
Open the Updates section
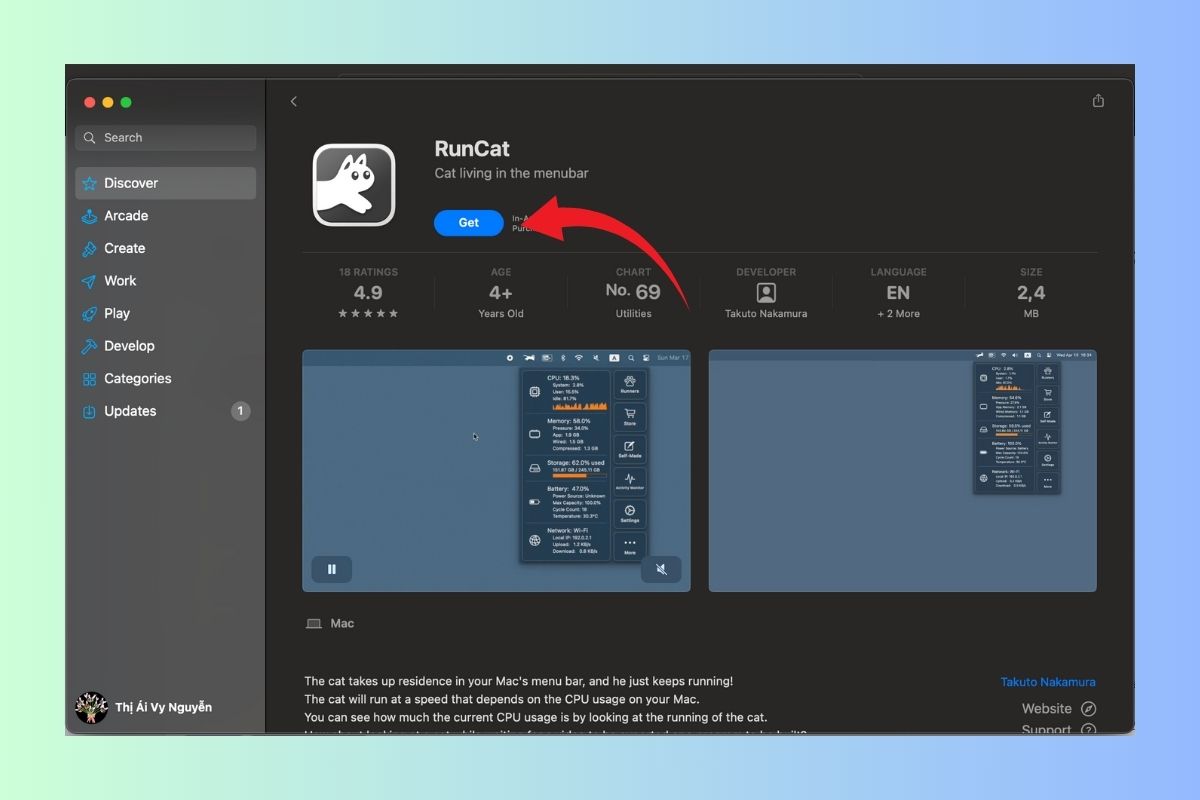pos(166,411)
